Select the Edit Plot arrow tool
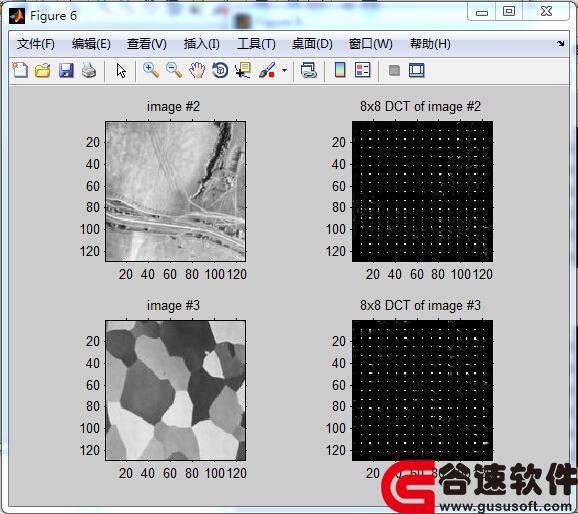 coord(121,70)
